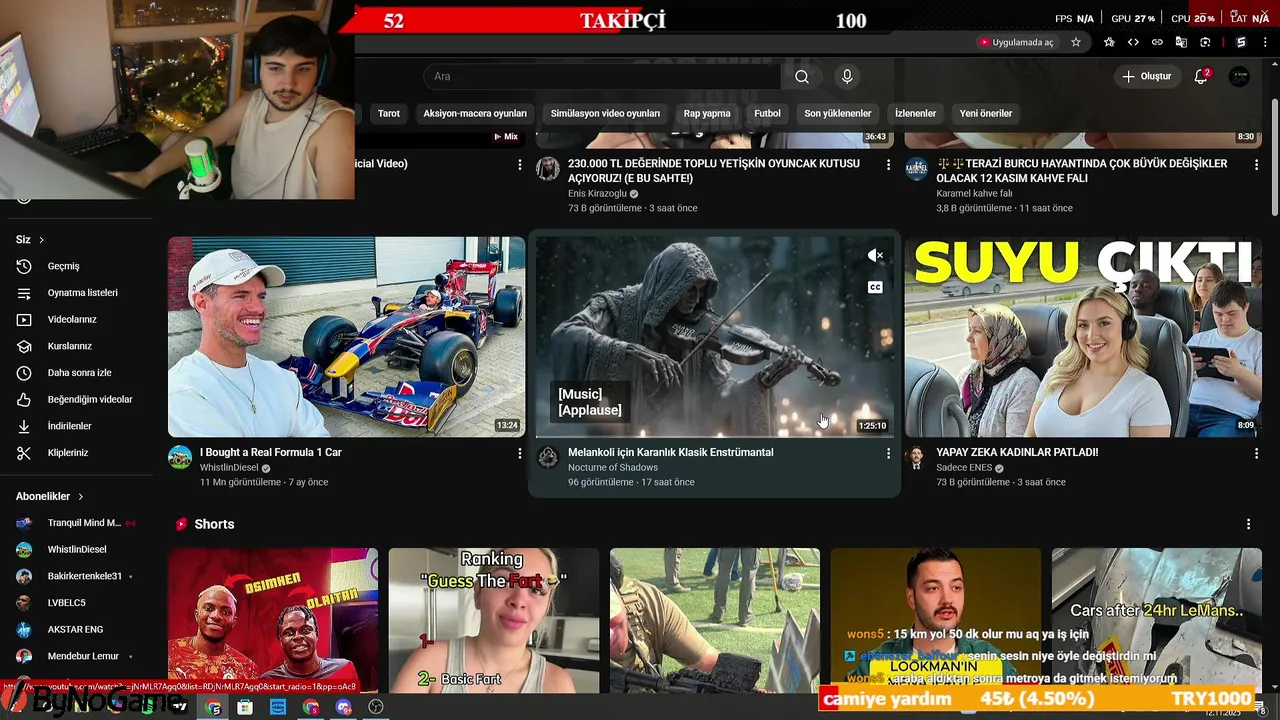Select Simülasyon video oyunları chip
This screenshot has height=720, width=1280.
[605, 113]
